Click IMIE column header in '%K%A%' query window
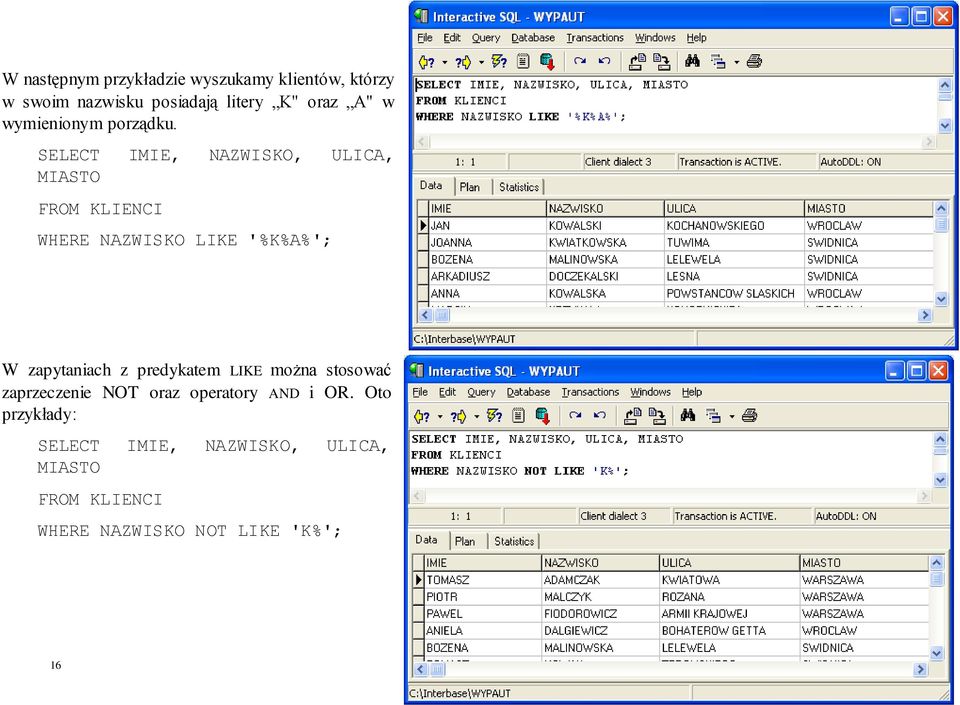Screen dimensions: 960x705 487,209
